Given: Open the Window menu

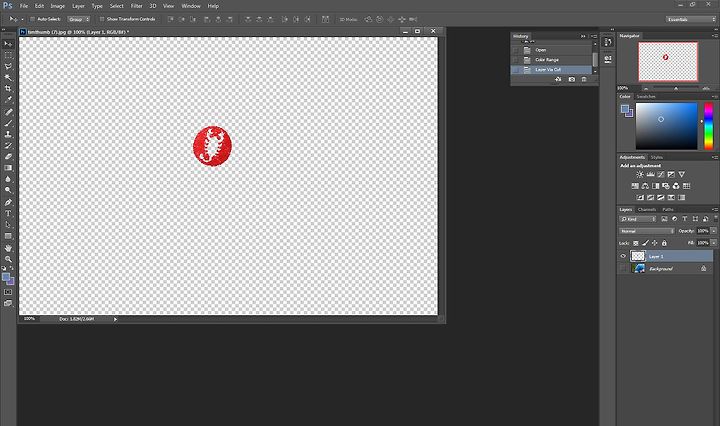Looking at the screenshot, I should point(191,6).
